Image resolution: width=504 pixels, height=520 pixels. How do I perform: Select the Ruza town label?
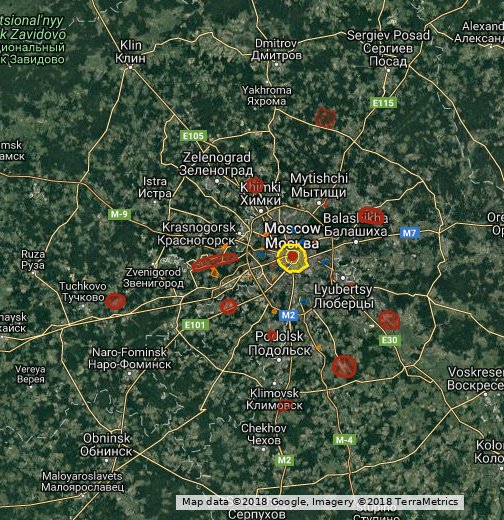(x=33, y=259)
